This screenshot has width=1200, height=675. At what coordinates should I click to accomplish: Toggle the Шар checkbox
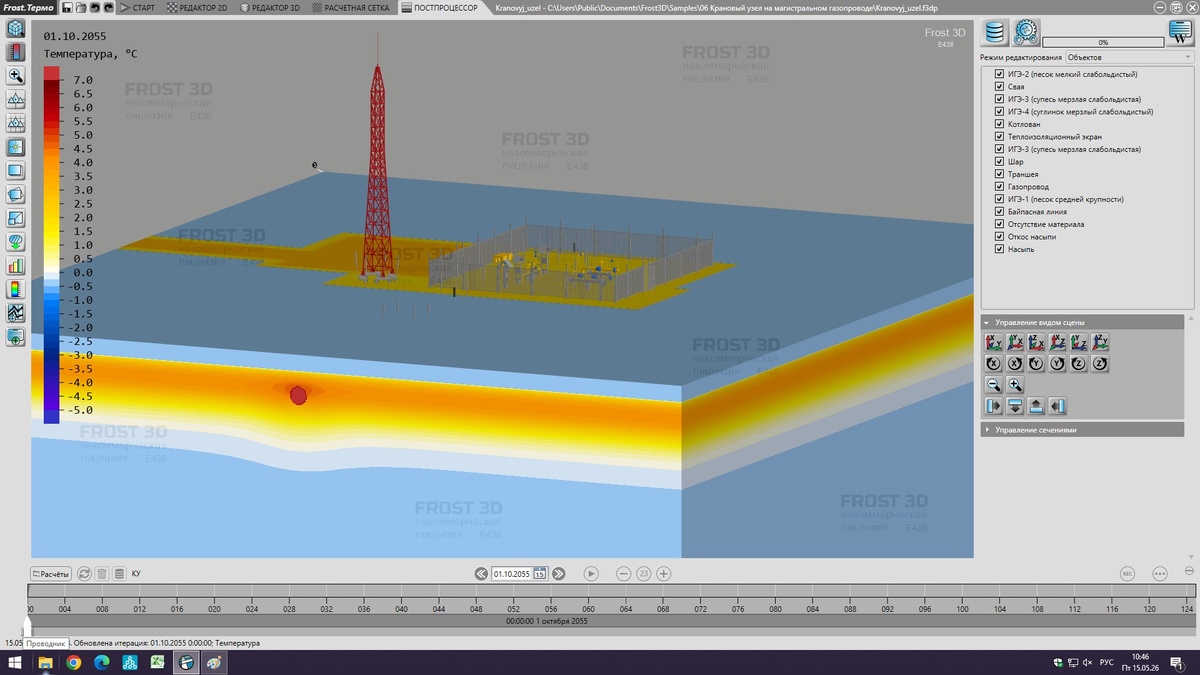pos(999,162)
